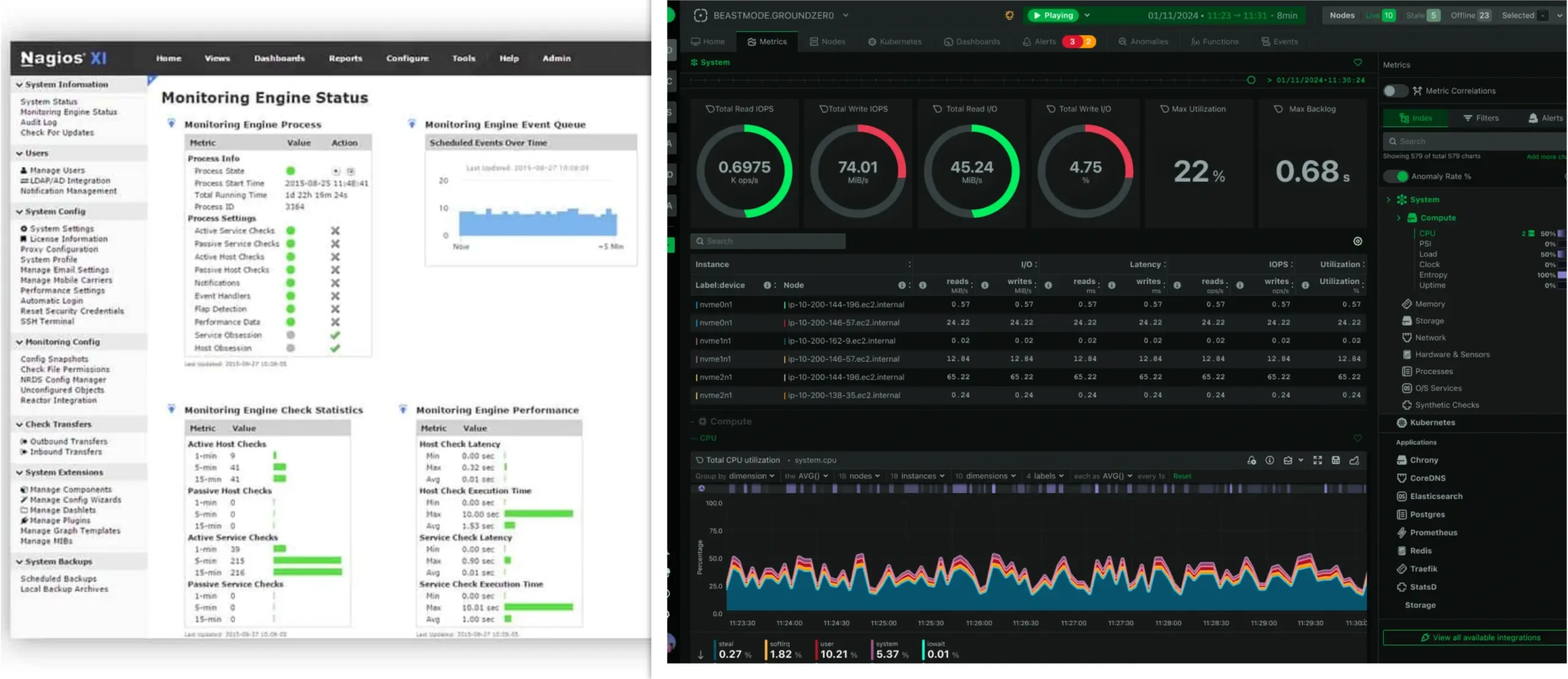Image resolution: width=1568 pixels, height=679 pixels.
Task: Switch to the Filters tab in Metrics panel
Action: 1481,118
